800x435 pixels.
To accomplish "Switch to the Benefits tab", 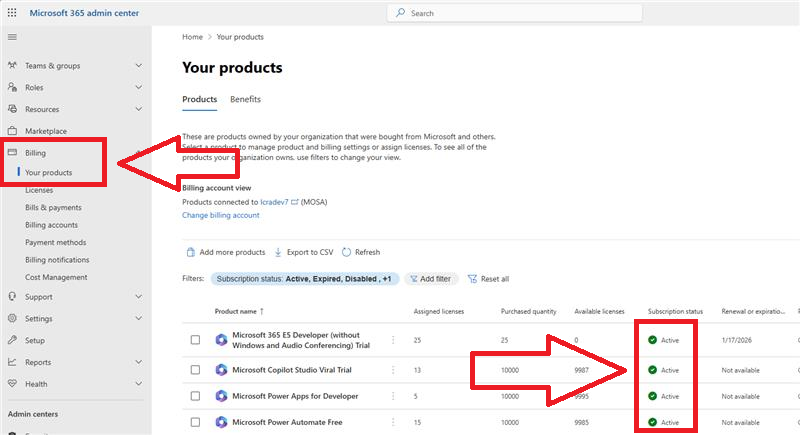I will coord(245,99).
